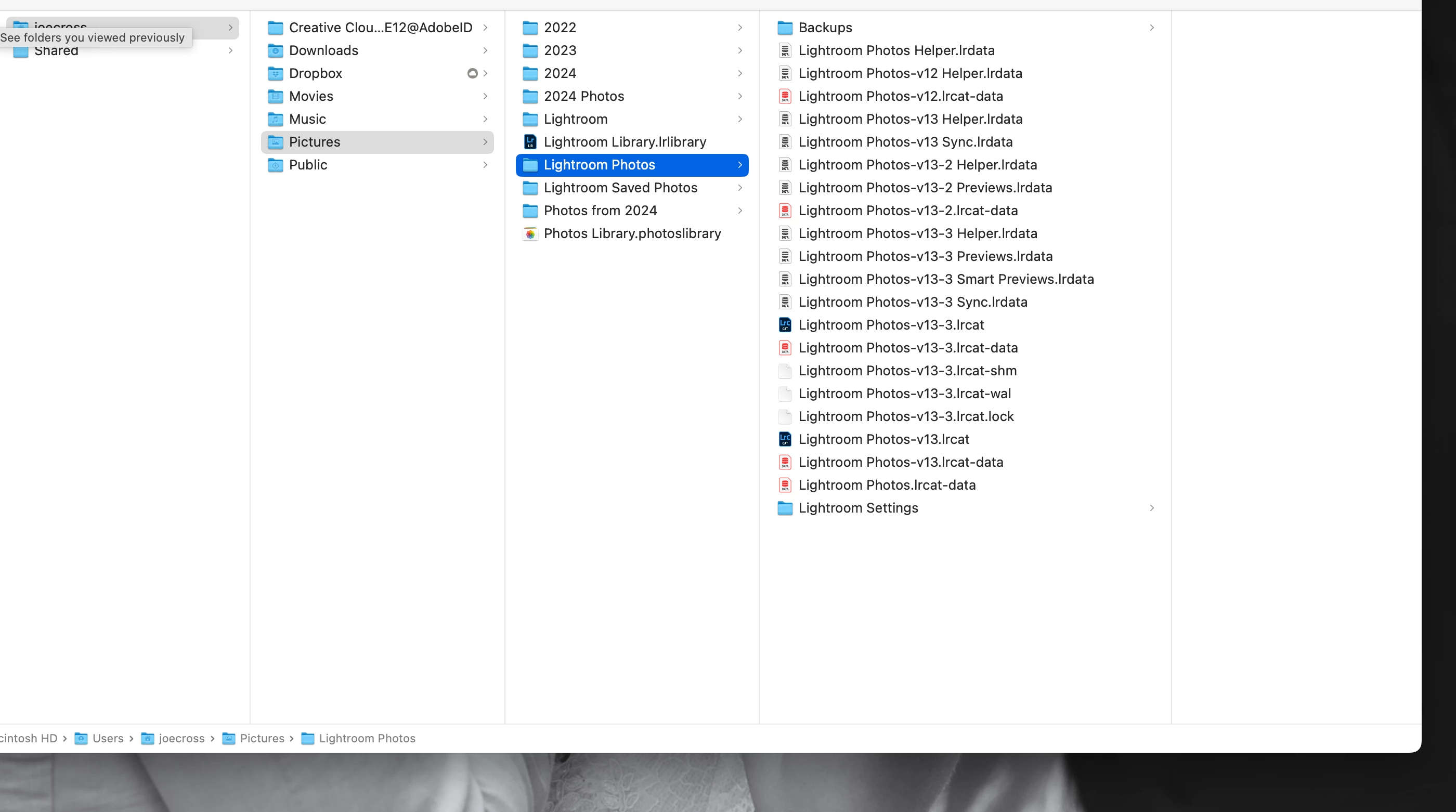Viewport: 1456px width, 812px height.
Task: Click Users in the path bar
Action: 108,738
